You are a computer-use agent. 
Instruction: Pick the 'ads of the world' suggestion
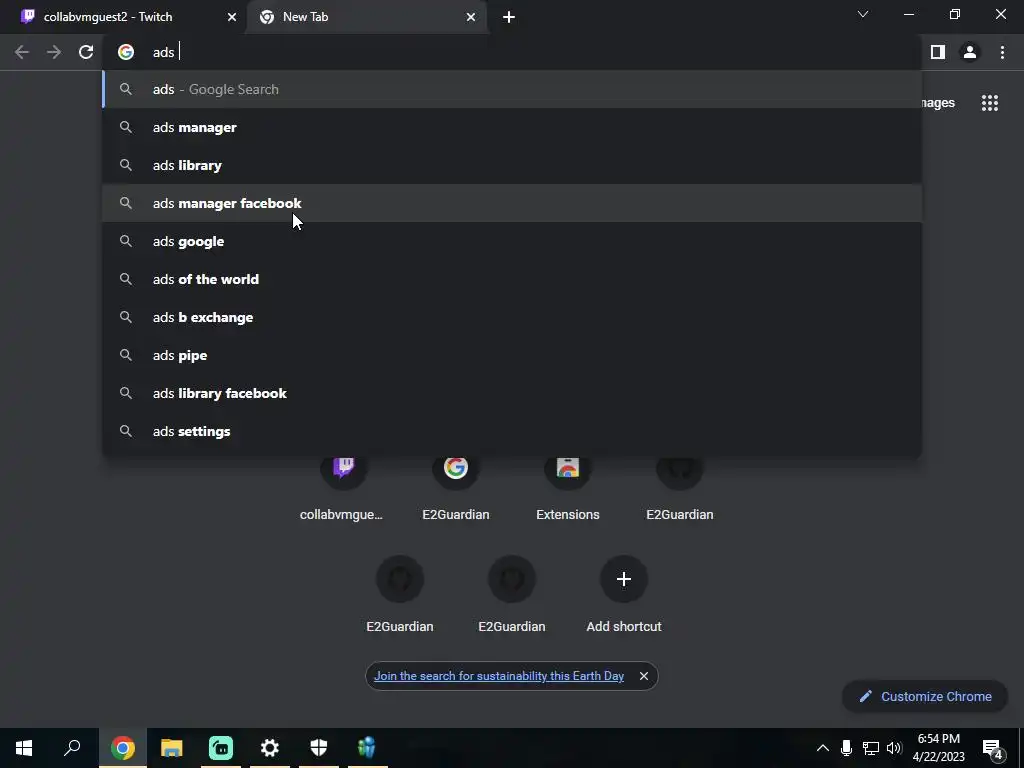coord(512,279)
